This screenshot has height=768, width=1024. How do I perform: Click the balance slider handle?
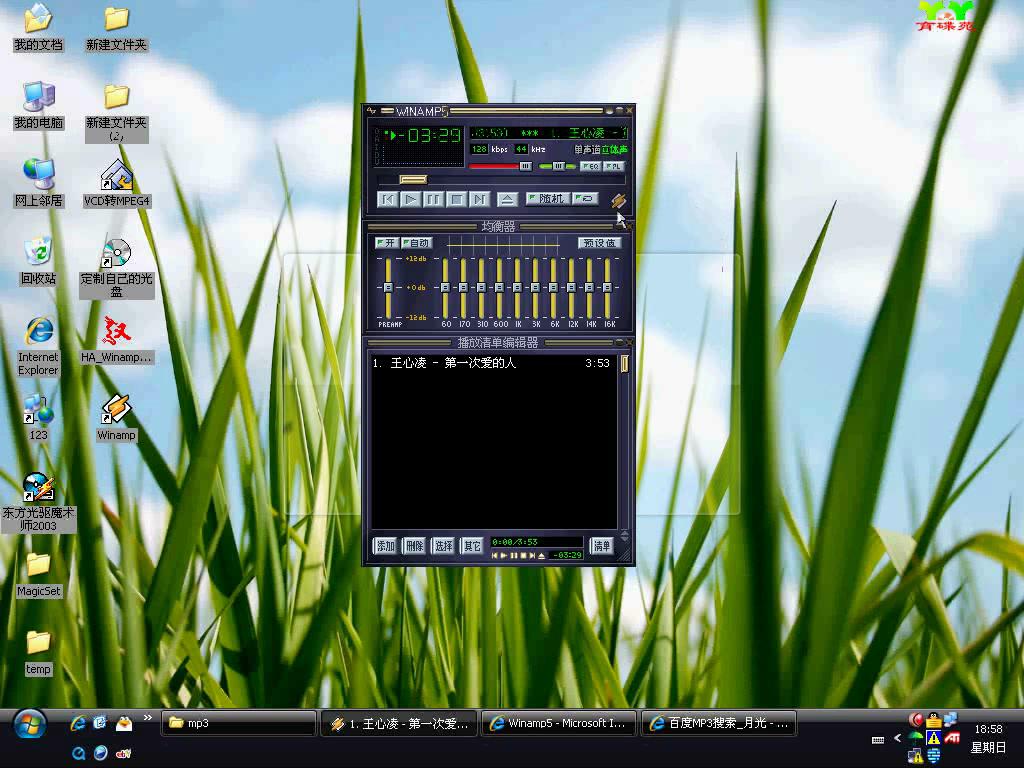pyautogui.click(x=558, y=167)
